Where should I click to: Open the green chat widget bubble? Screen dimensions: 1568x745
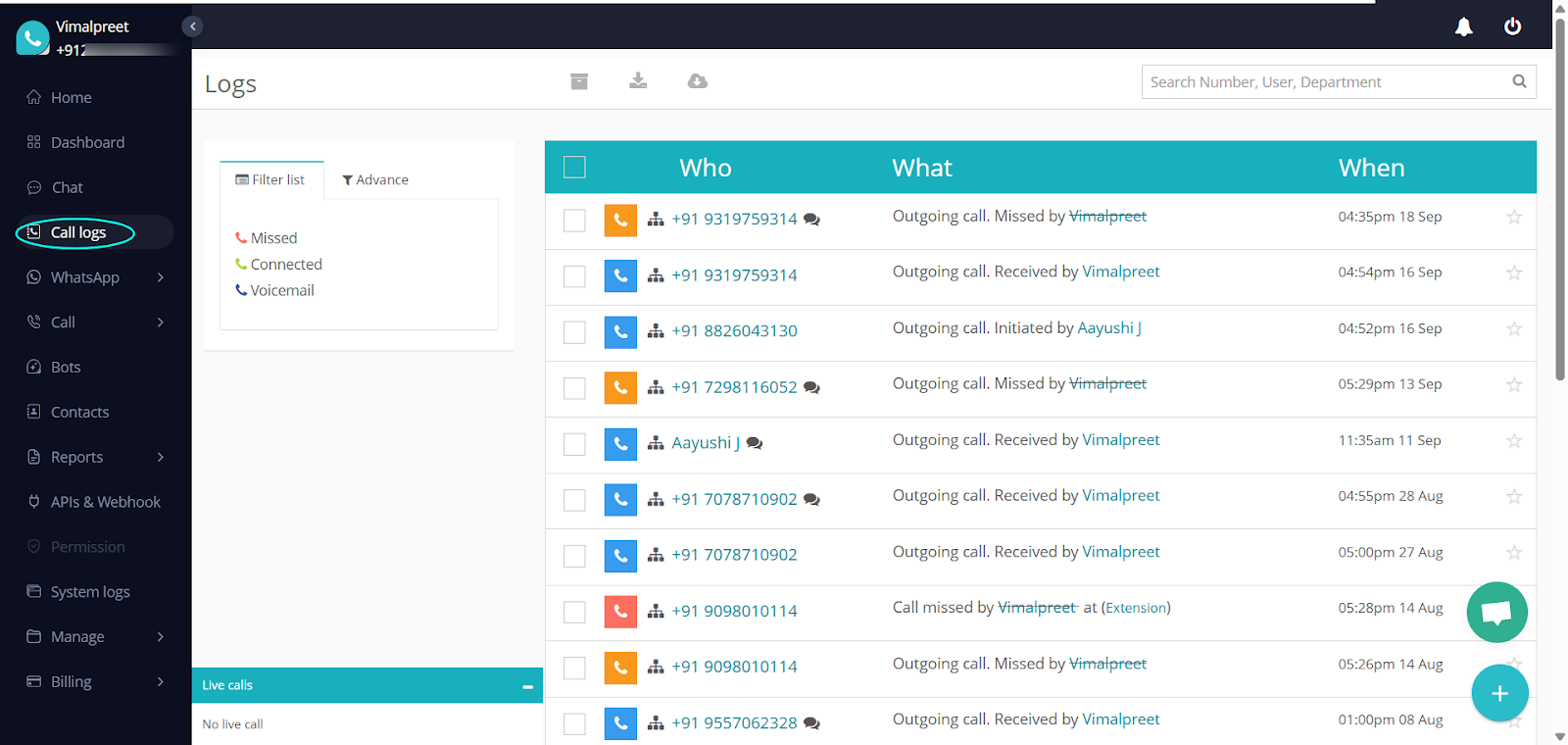click(1496, 613)
